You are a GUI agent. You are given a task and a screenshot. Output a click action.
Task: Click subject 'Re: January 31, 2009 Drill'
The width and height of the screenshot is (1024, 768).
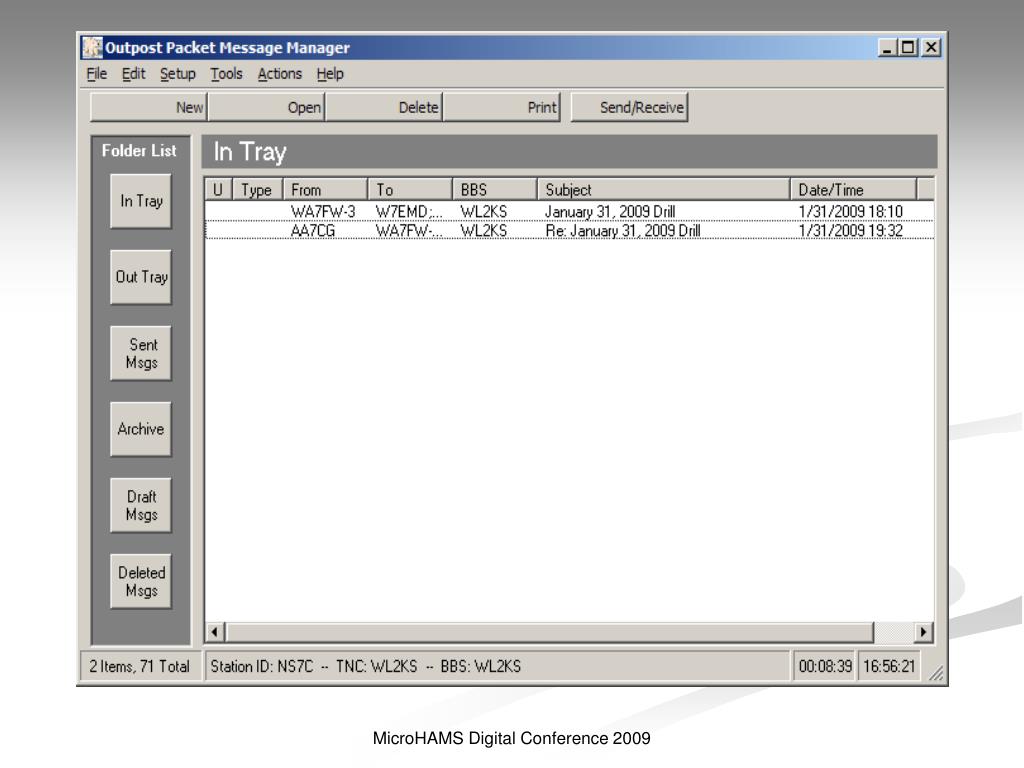click(x=623, y=231)
